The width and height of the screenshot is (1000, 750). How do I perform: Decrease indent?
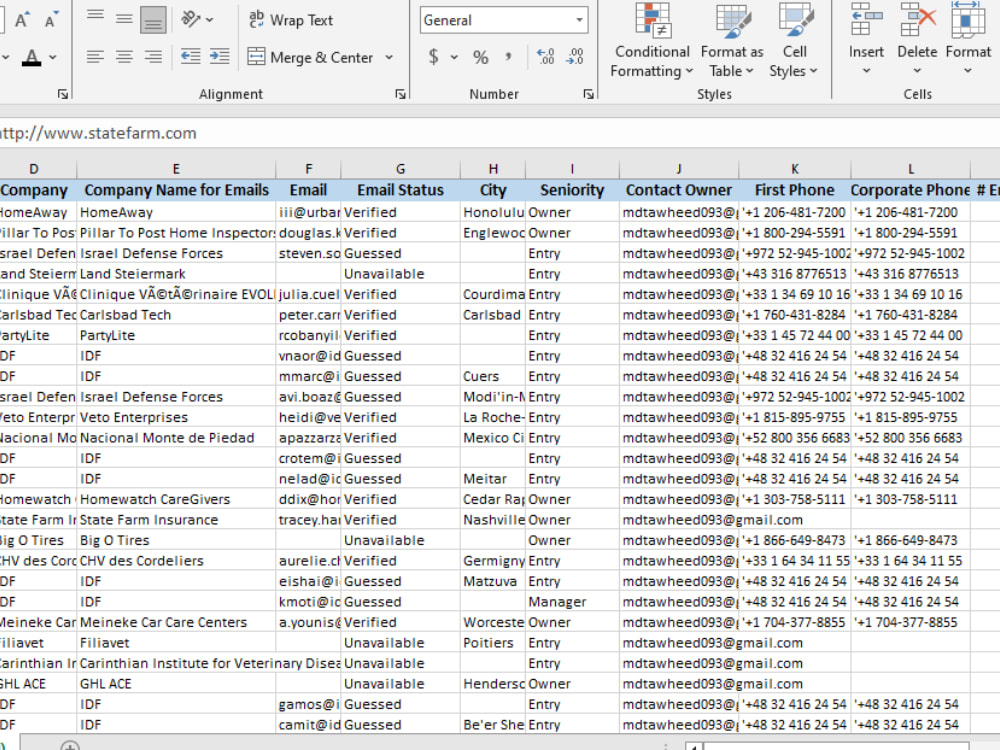190,57
